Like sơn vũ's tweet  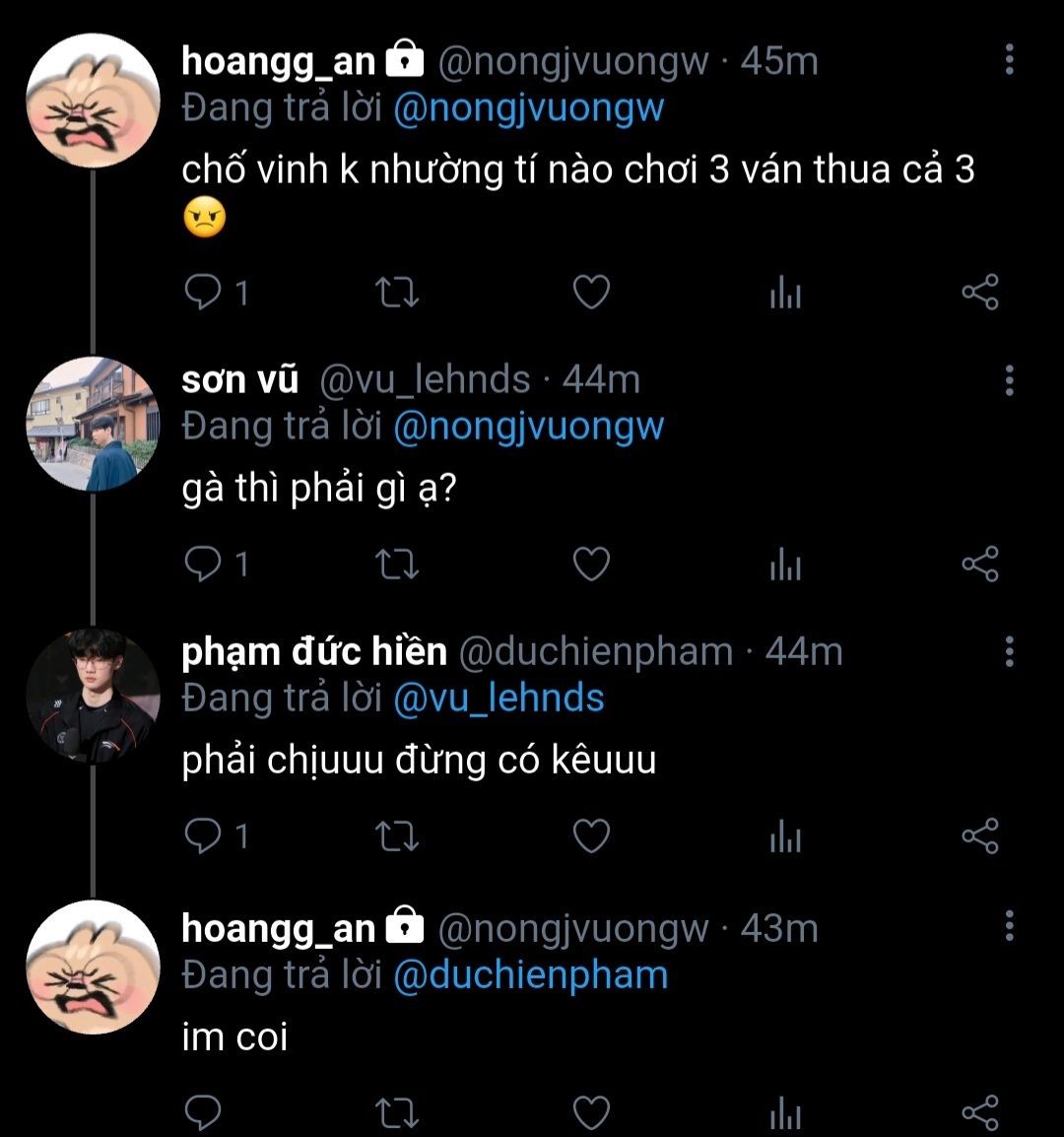point(591,565)
